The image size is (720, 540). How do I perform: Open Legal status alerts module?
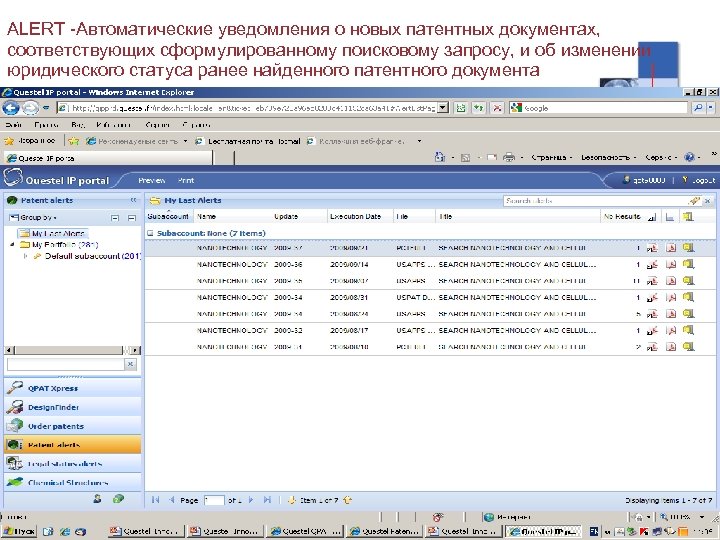pos(72,464)
